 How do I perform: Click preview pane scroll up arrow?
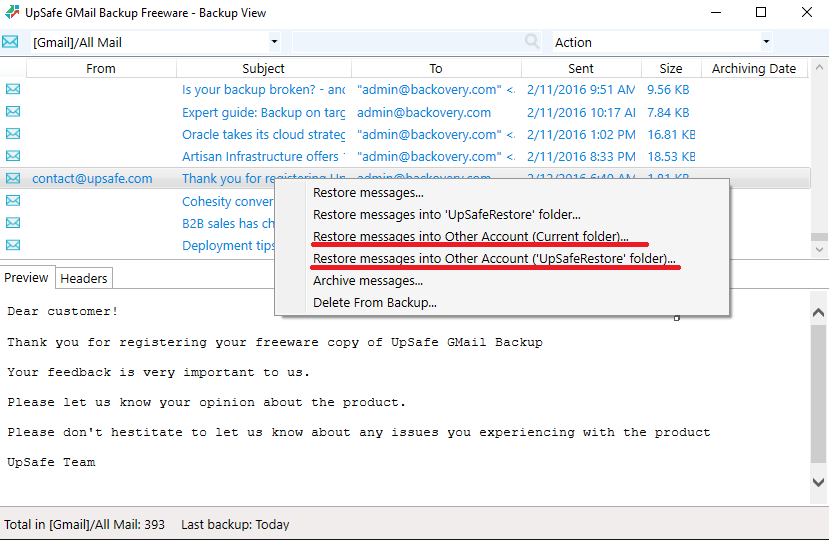tap(818, 313)
